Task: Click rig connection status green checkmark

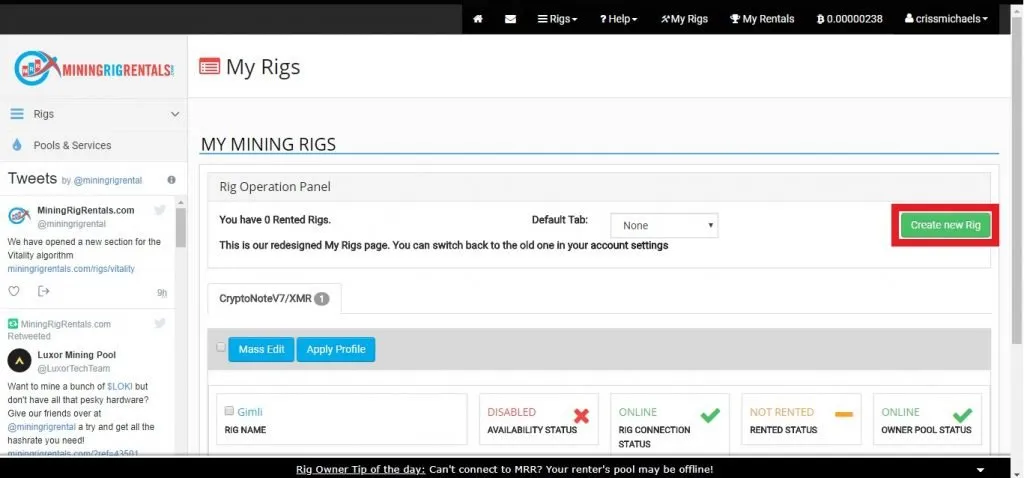Action: [710, 415]
